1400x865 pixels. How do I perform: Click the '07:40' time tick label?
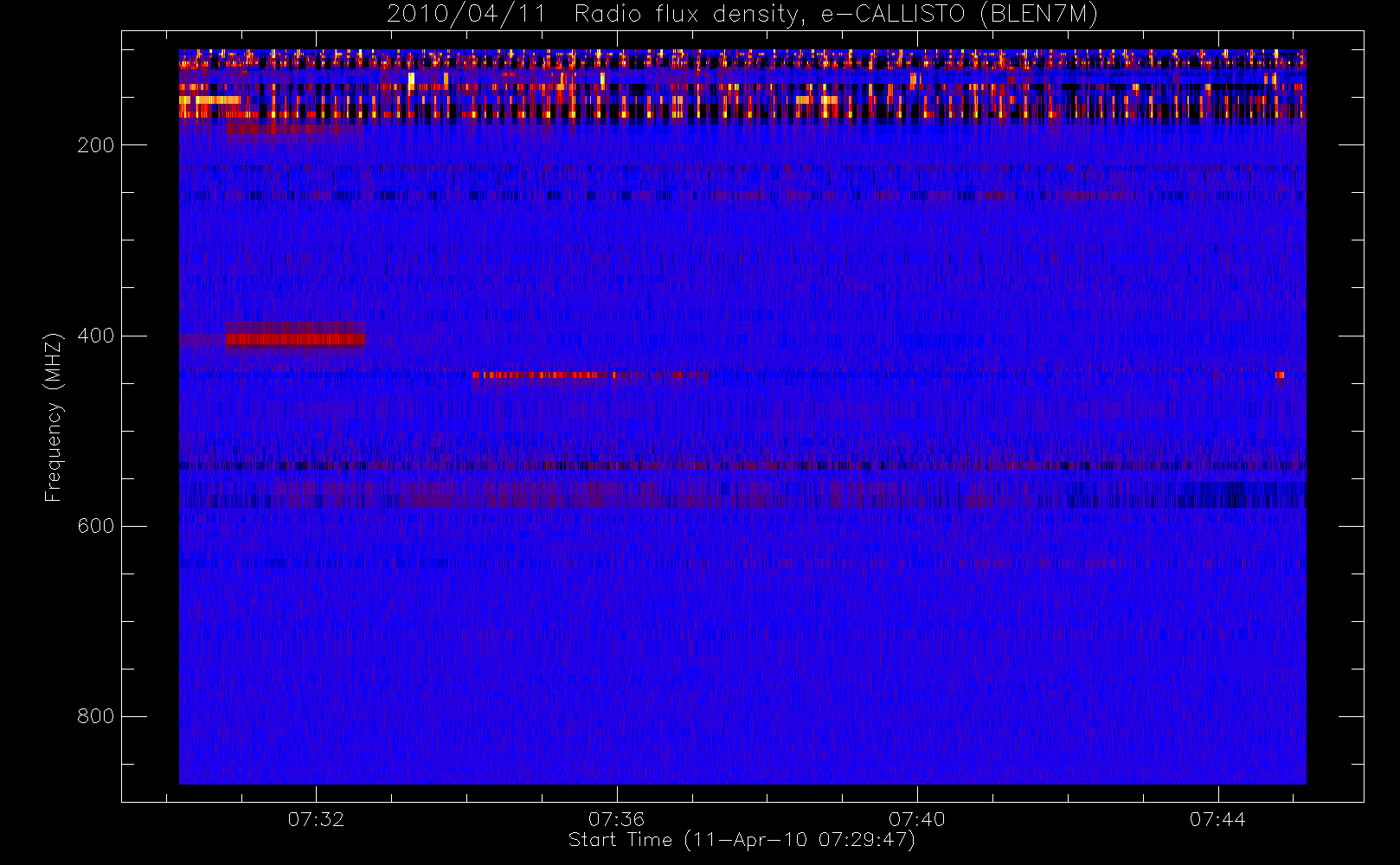pos(917,819)
